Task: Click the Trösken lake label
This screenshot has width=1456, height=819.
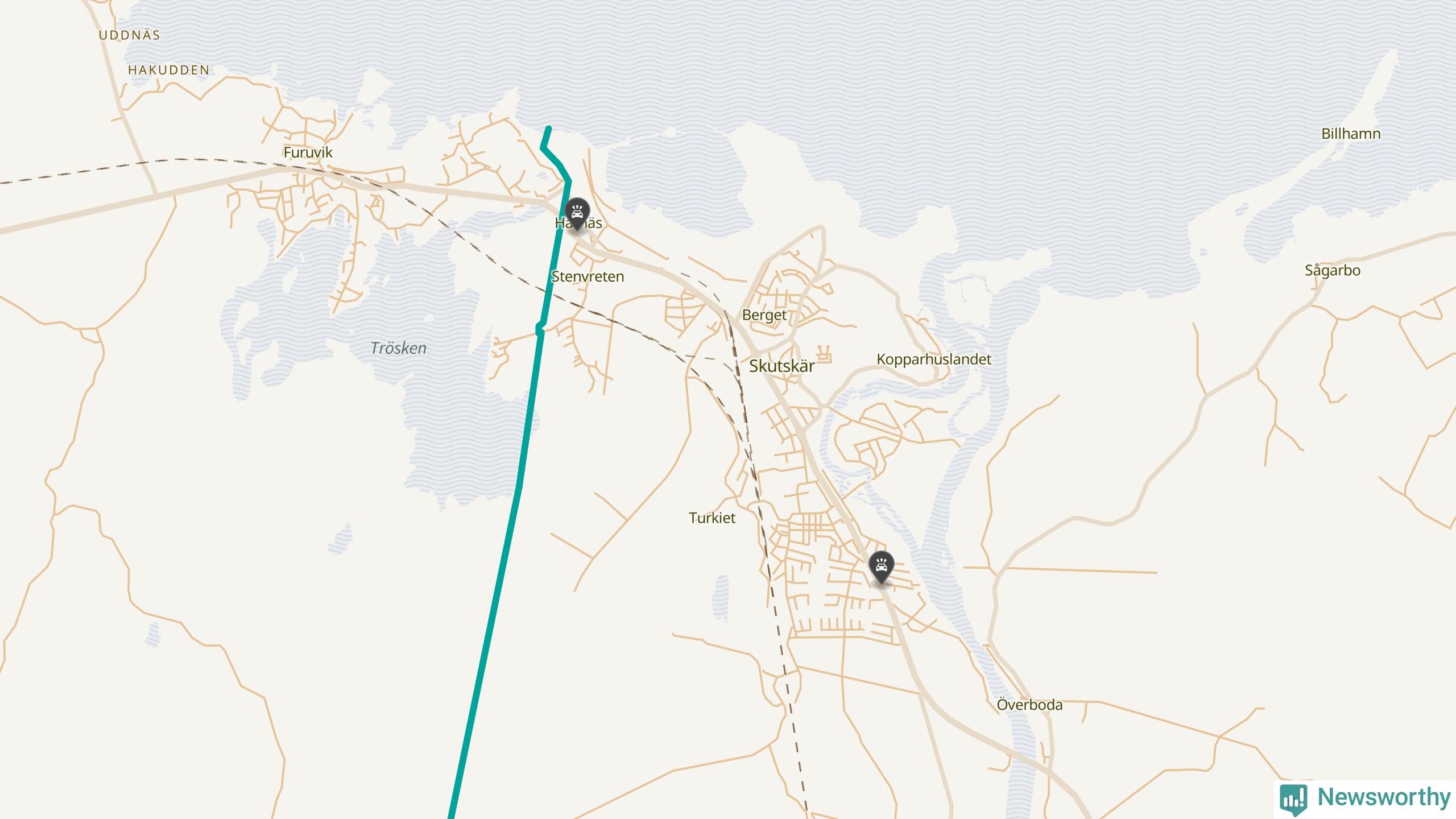Action: point(398,348)
